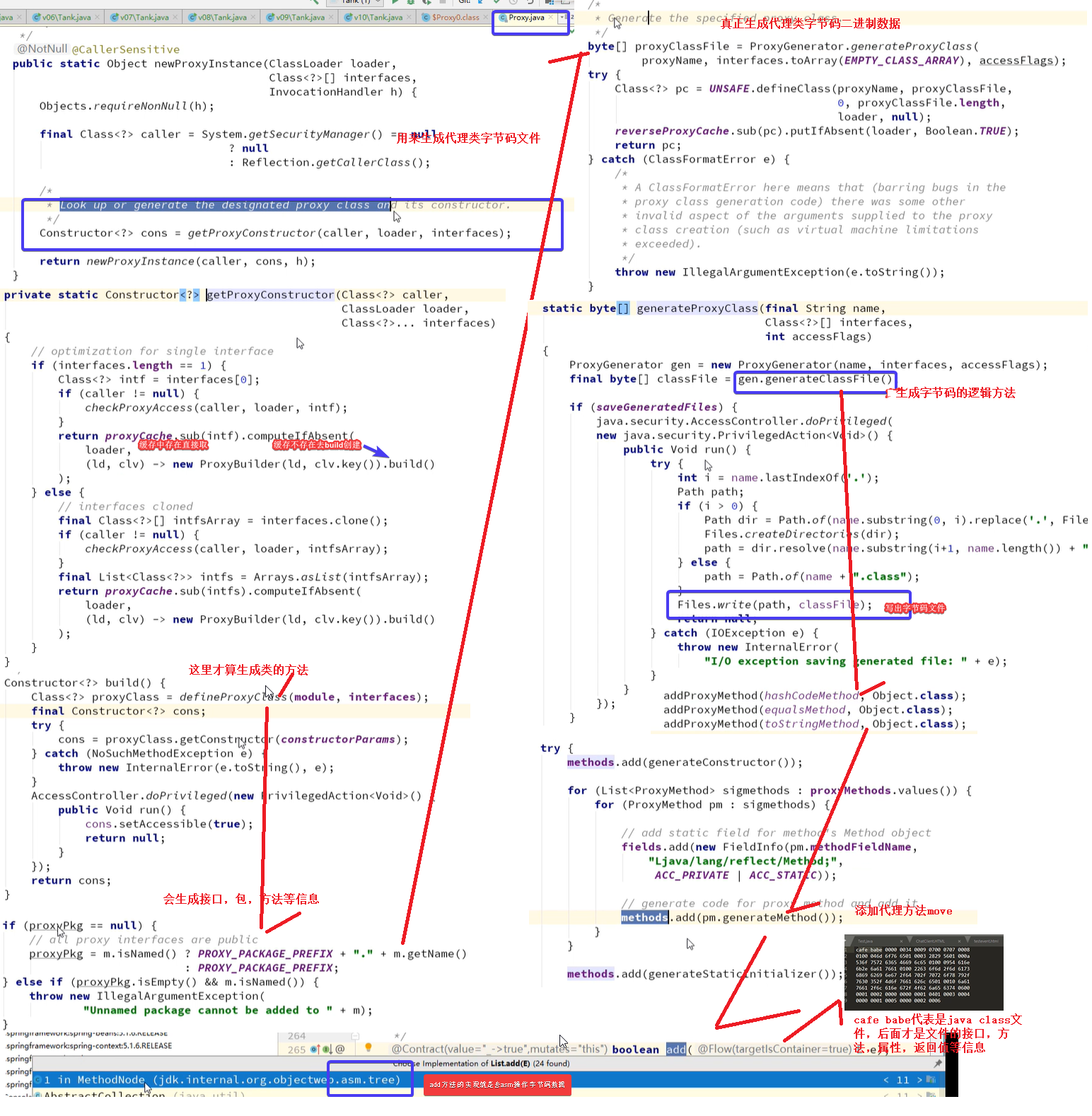Click the highlighted 'add' method name
1092x1116 pixels.
coord(676,1050)
